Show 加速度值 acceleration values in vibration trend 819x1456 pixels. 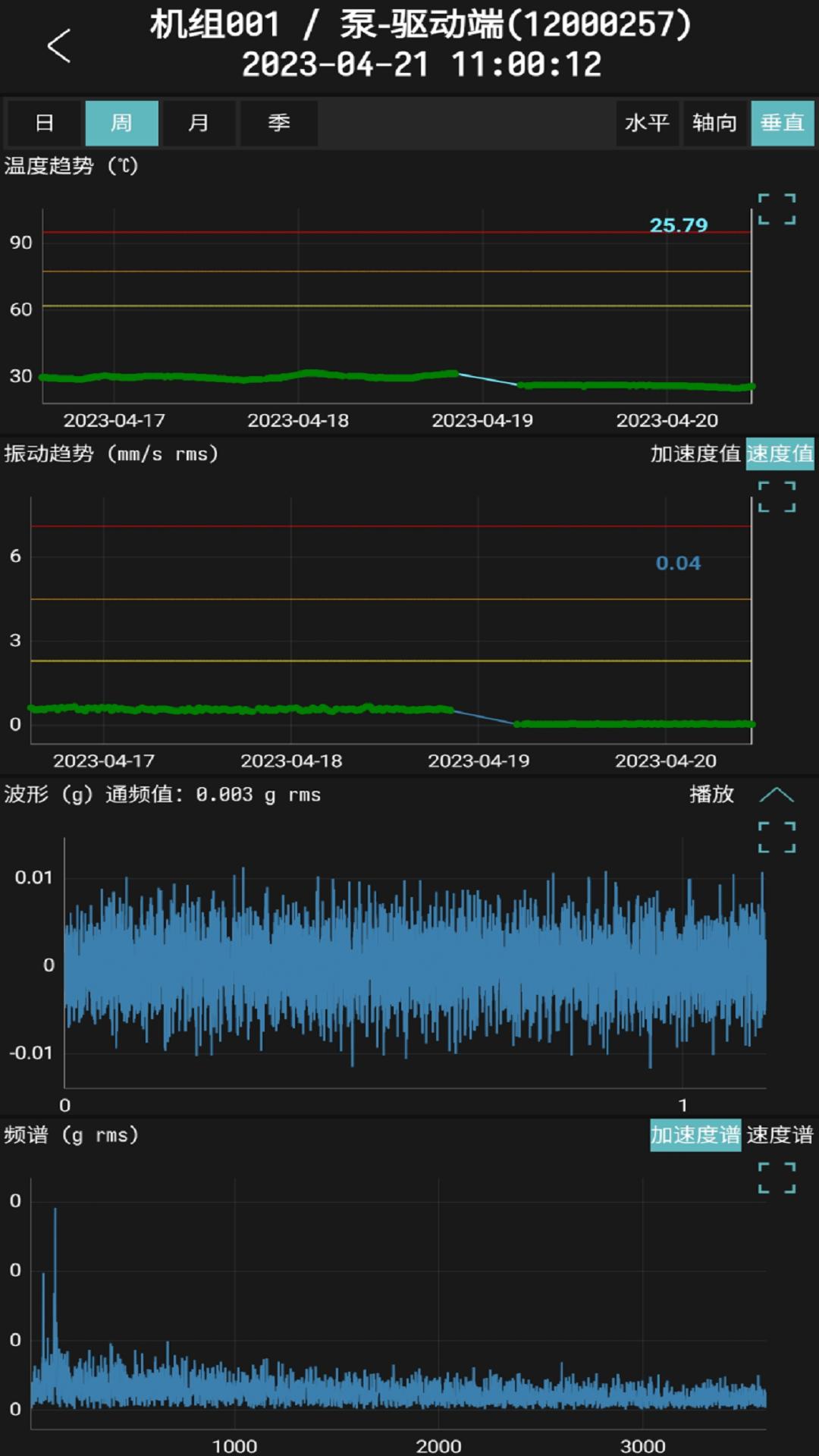[x=695, y=453]
